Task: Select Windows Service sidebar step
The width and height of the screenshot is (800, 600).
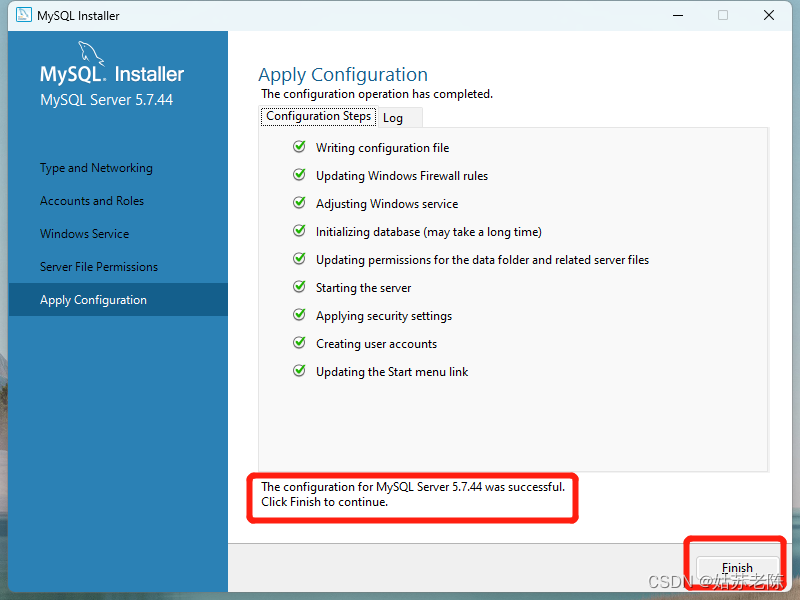Action: [x=84, y=234]
